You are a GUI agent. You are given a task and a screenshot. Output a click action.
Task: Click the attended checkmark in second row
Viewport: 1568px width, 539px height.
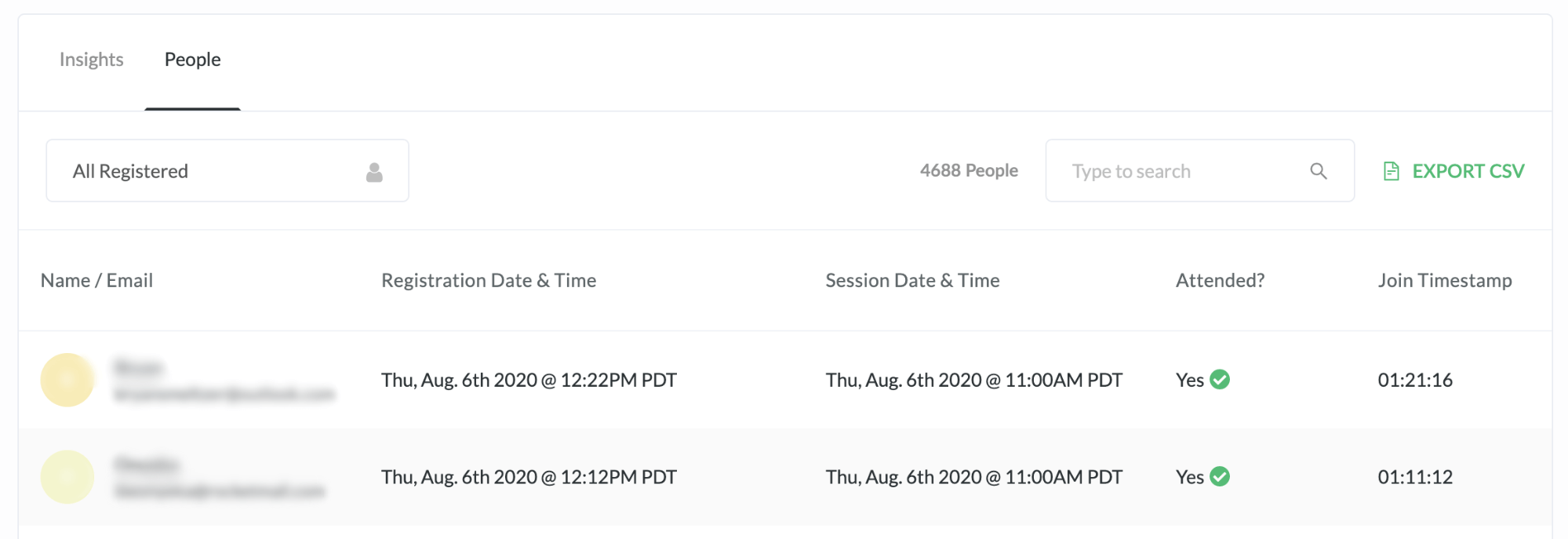tap(1219, 476)
